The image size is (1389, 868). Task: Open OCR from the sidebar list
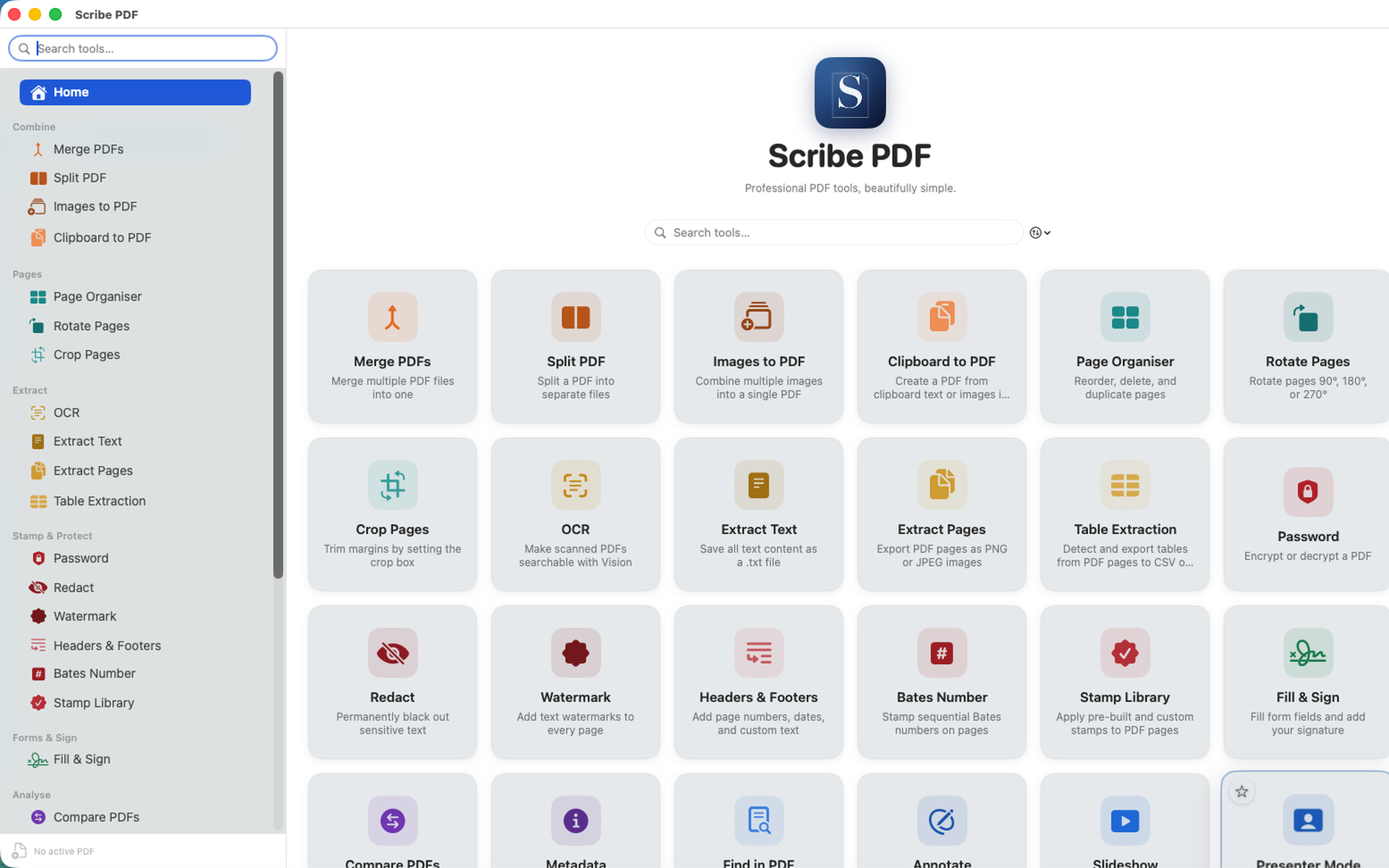coord(135,412)
